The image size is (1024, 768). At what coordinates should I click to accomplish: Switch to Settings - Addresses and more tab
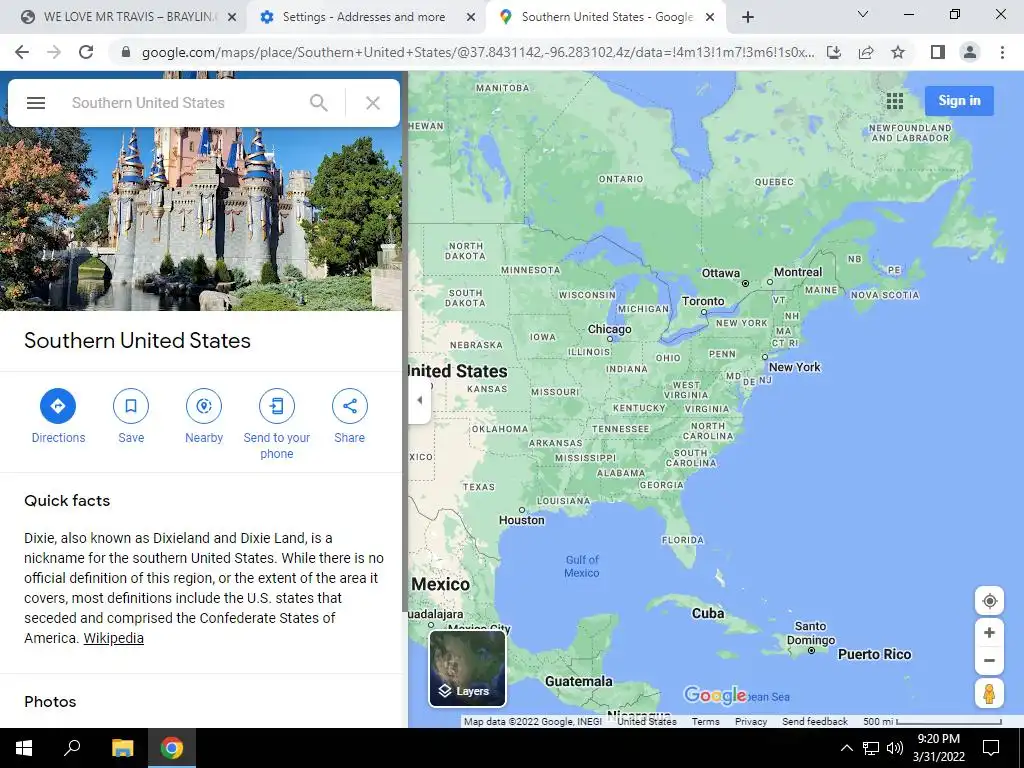(x=364, y=17)
